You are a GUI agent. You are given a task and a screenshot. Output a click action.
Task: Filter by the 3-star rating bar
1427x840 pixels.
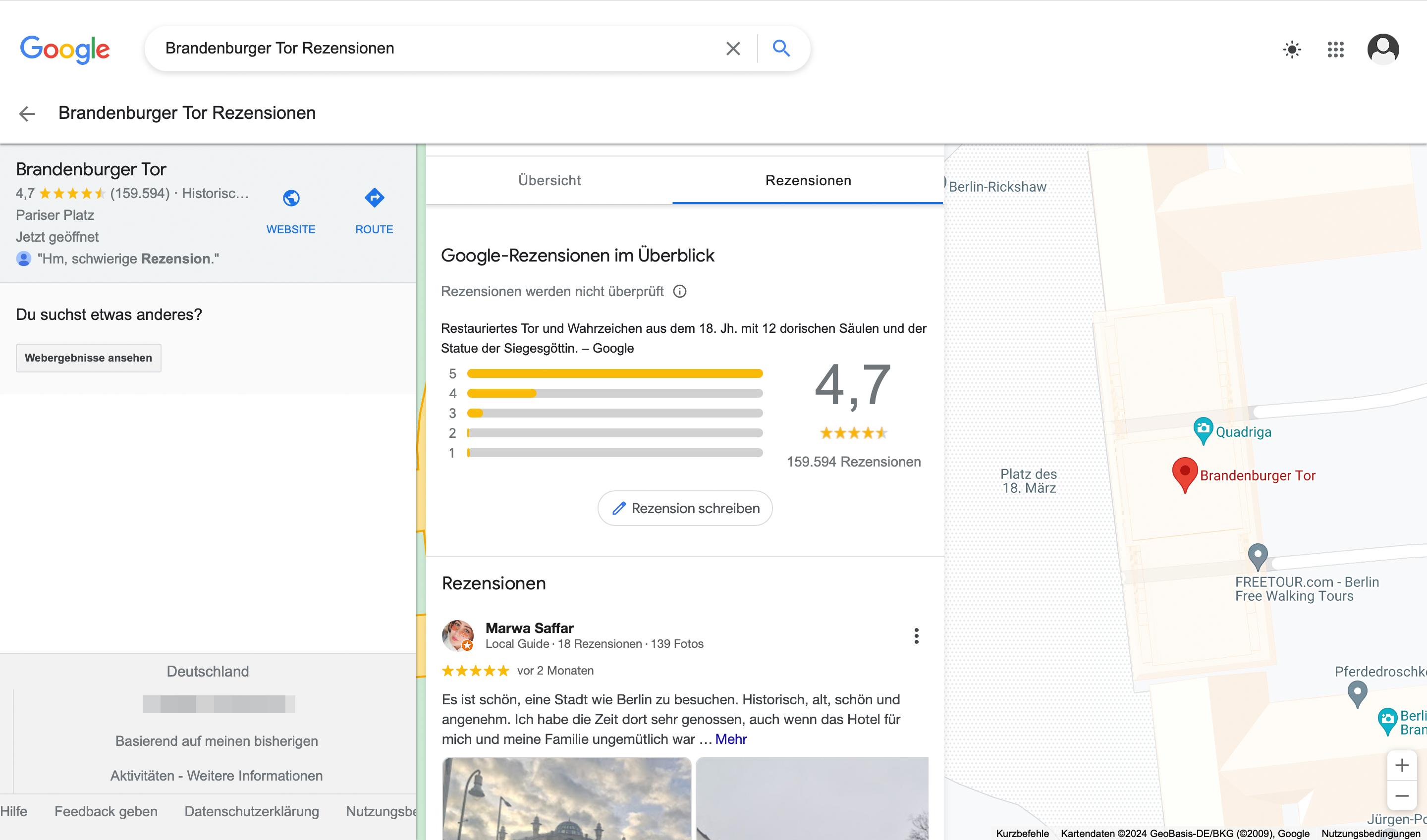point(614,413)
